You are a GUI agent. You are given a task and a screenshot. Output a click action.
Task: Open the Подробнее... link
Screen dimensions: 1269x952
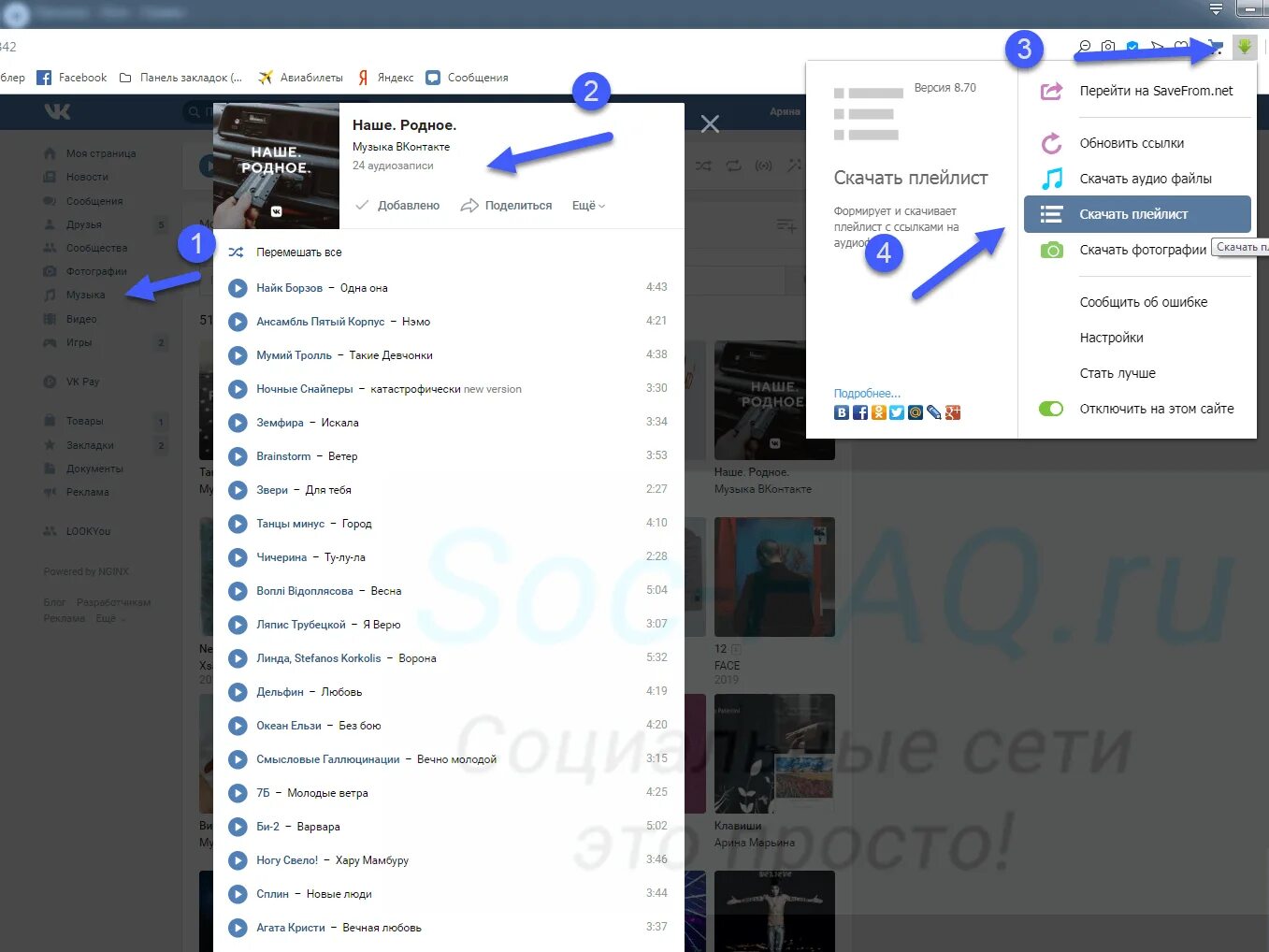coord(867,394)
